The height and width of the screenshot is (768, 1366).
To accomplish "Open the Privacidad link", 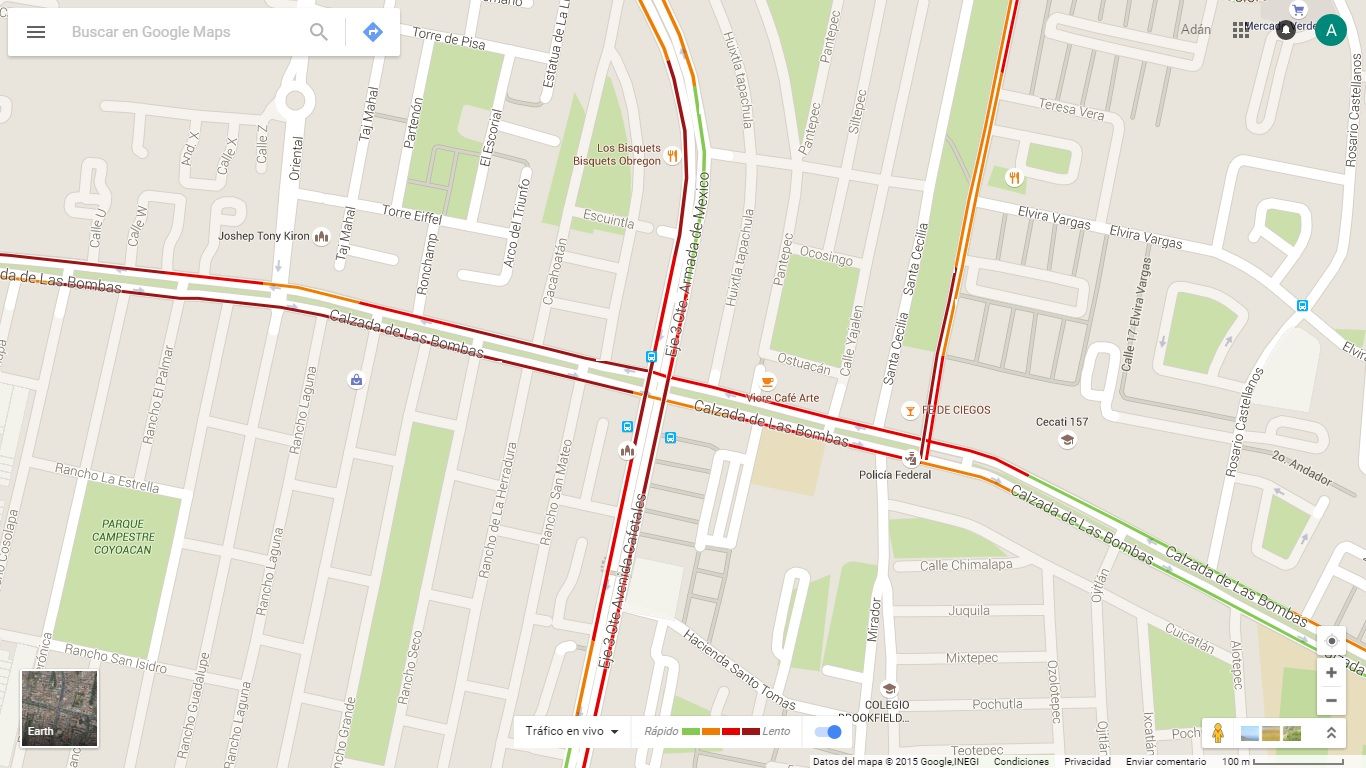I will (x=1087, y=762).
